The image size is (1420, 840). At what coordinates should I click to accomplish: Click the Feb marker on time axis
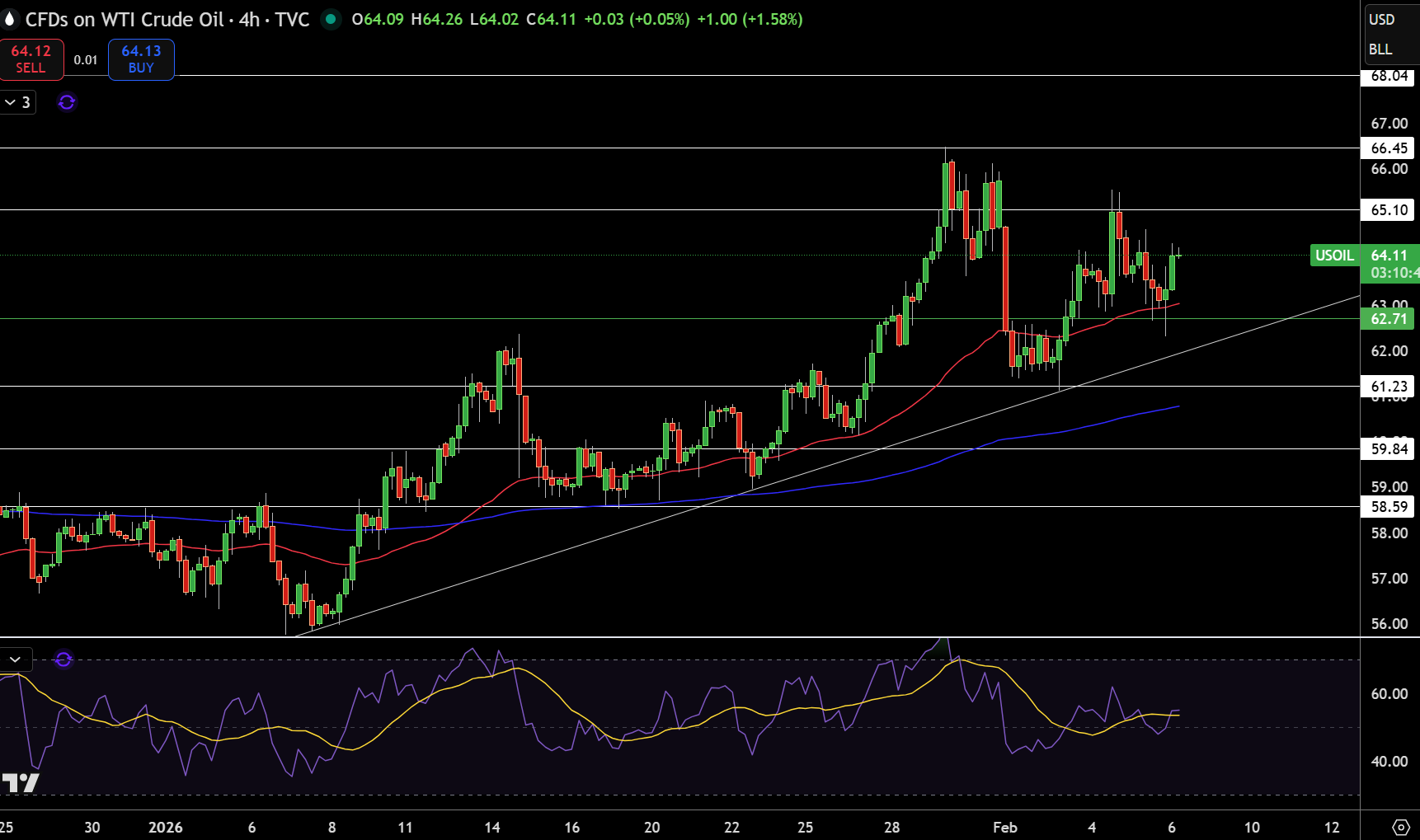click(x=1005, y=828)
